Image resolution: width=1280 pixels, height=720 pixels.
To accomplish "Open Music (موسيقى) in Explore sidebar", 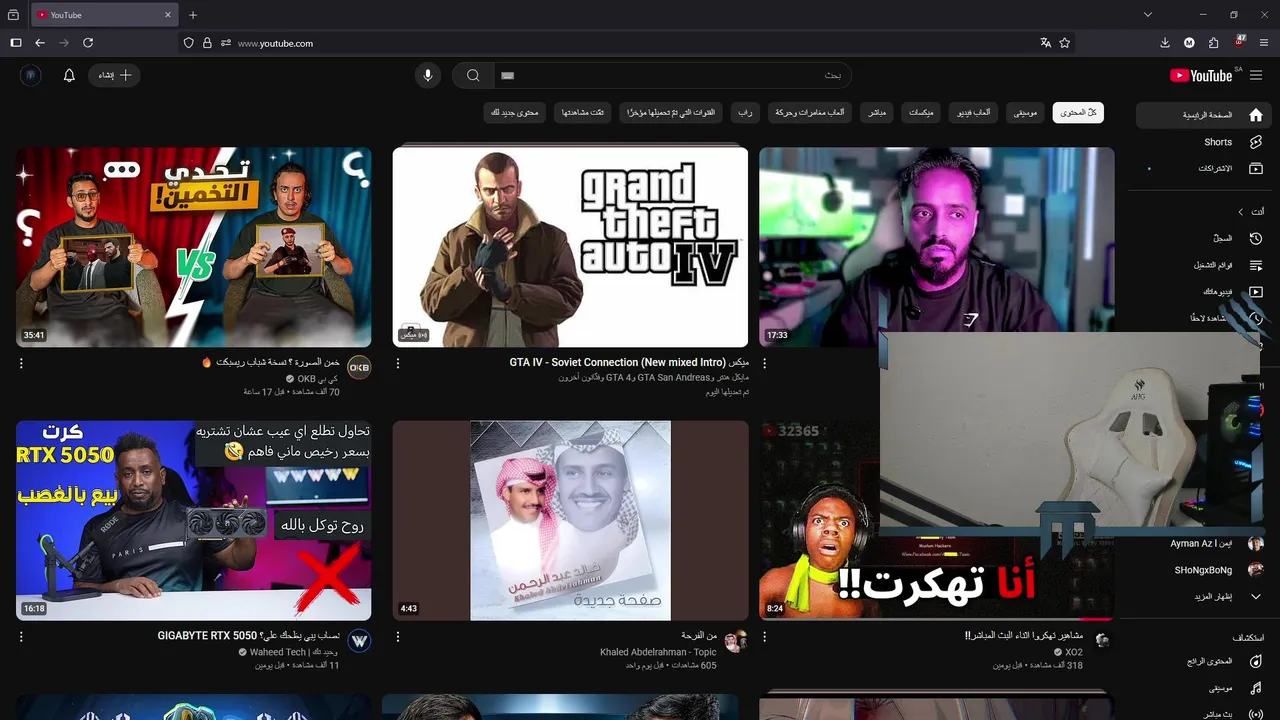I will tap(1205, 688).
